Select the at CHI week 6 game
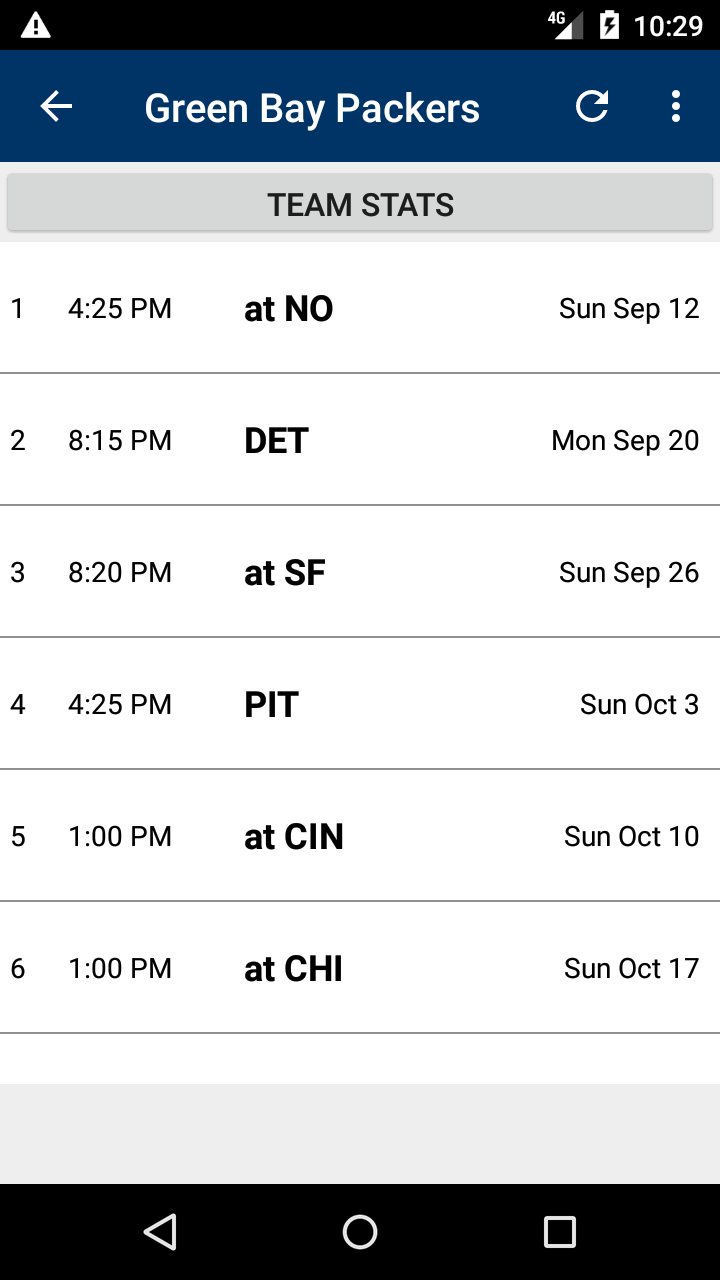 click(360, 968)
